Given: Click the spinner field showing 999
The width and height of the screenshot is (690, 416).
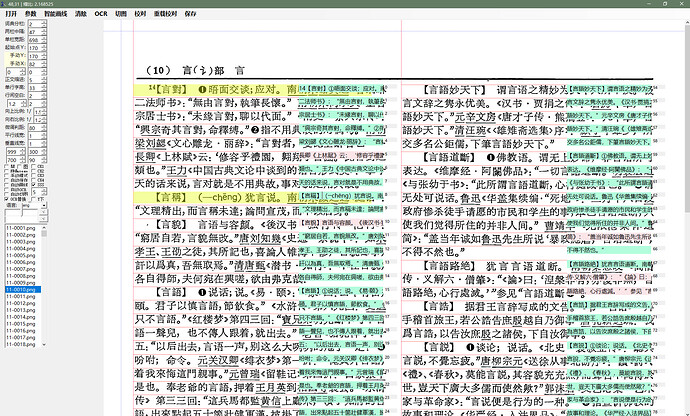Looking at the screenshot, I should (x=16, y=151).
